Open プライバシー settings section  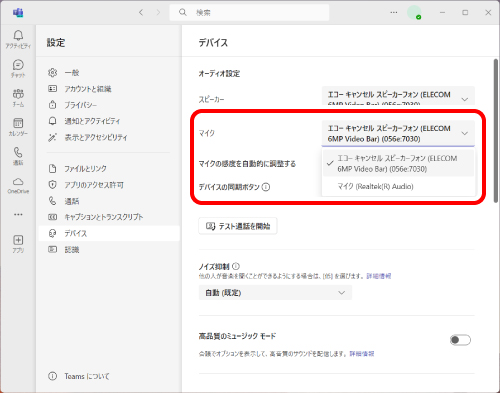[x=109, y=105]
